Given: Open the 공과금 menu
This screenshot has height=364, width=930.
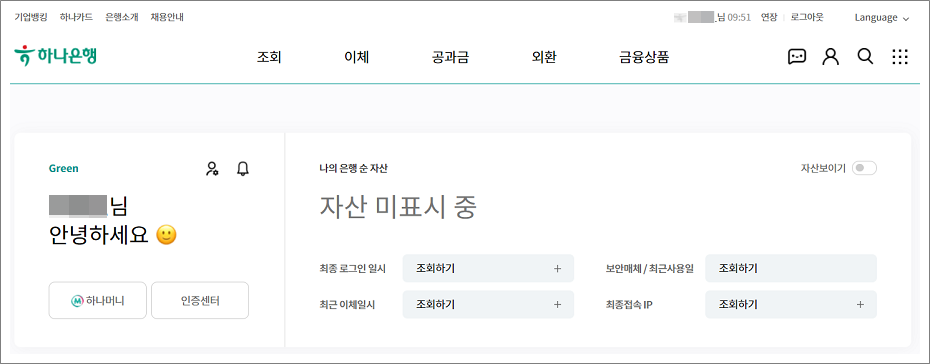Looking at the screenshot, I should point(451,58).
